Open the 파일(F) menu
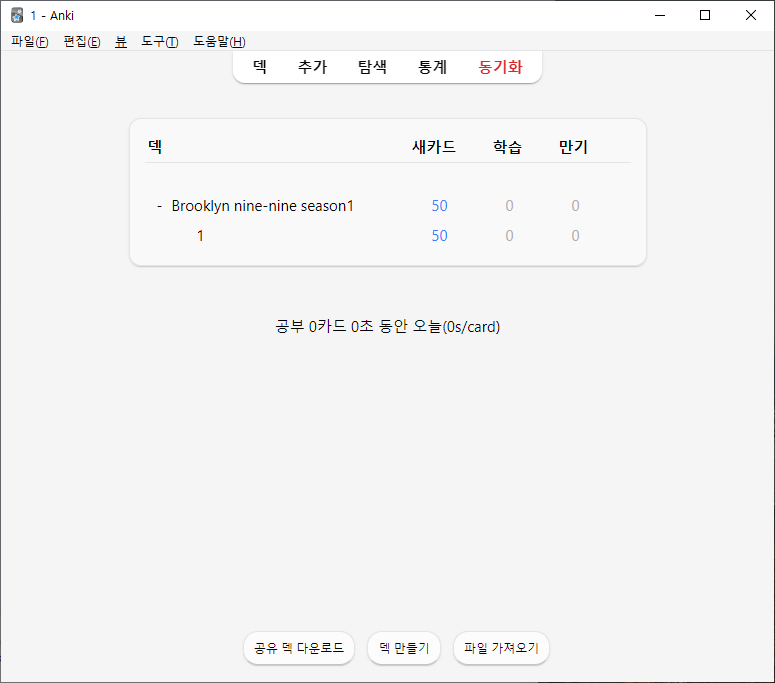775x683 pixels. 30,42
